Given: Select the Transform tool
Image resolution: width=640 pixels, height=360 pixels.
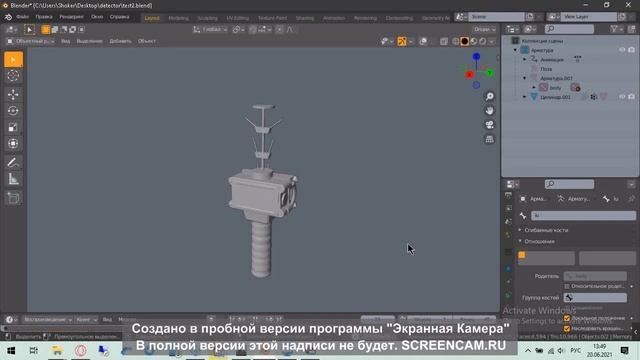Looking at the screenshot, I should tap(13, 144).
